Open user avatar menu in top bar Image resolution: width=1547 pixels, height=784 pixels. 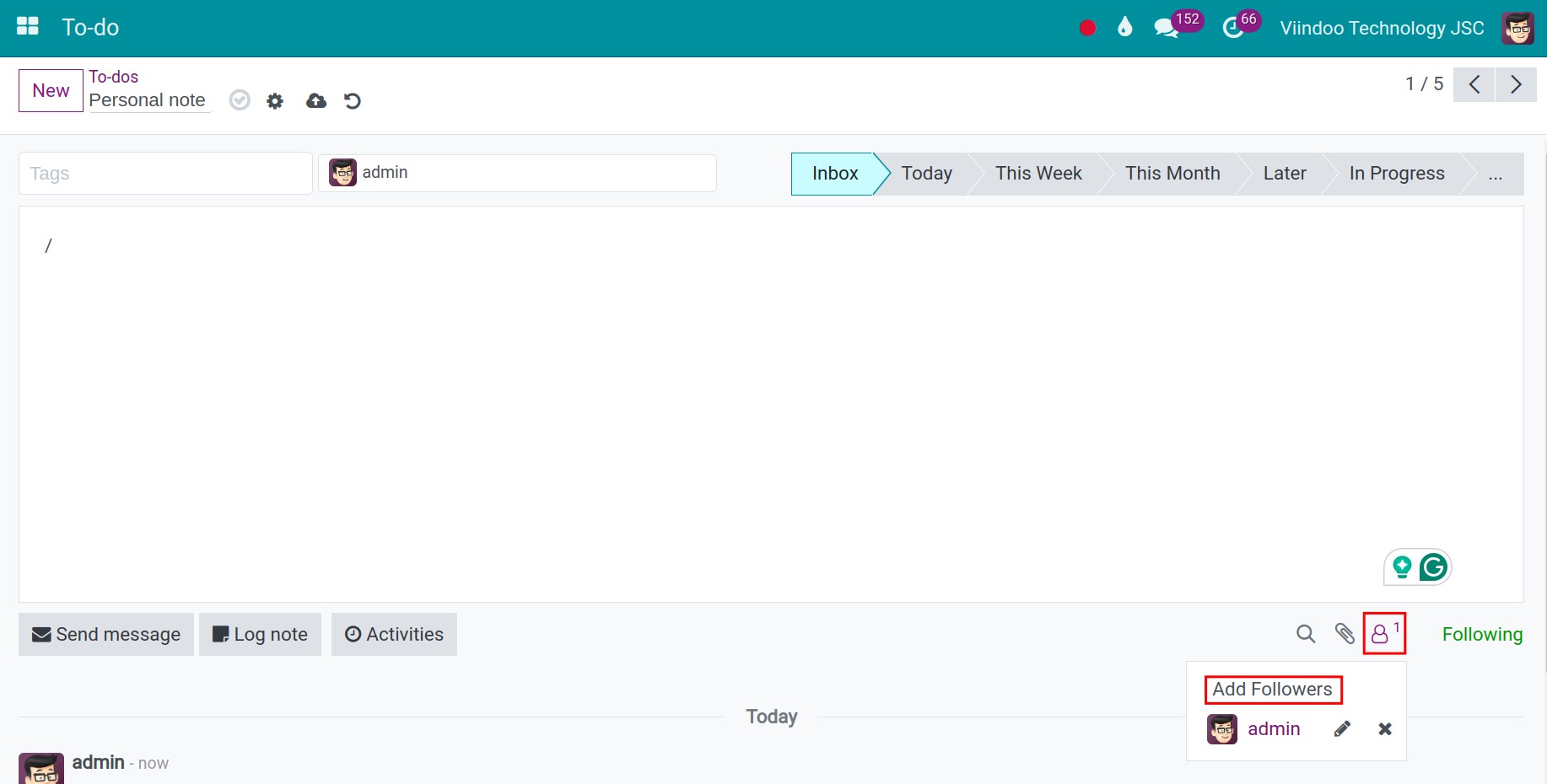pos(1517,28)
